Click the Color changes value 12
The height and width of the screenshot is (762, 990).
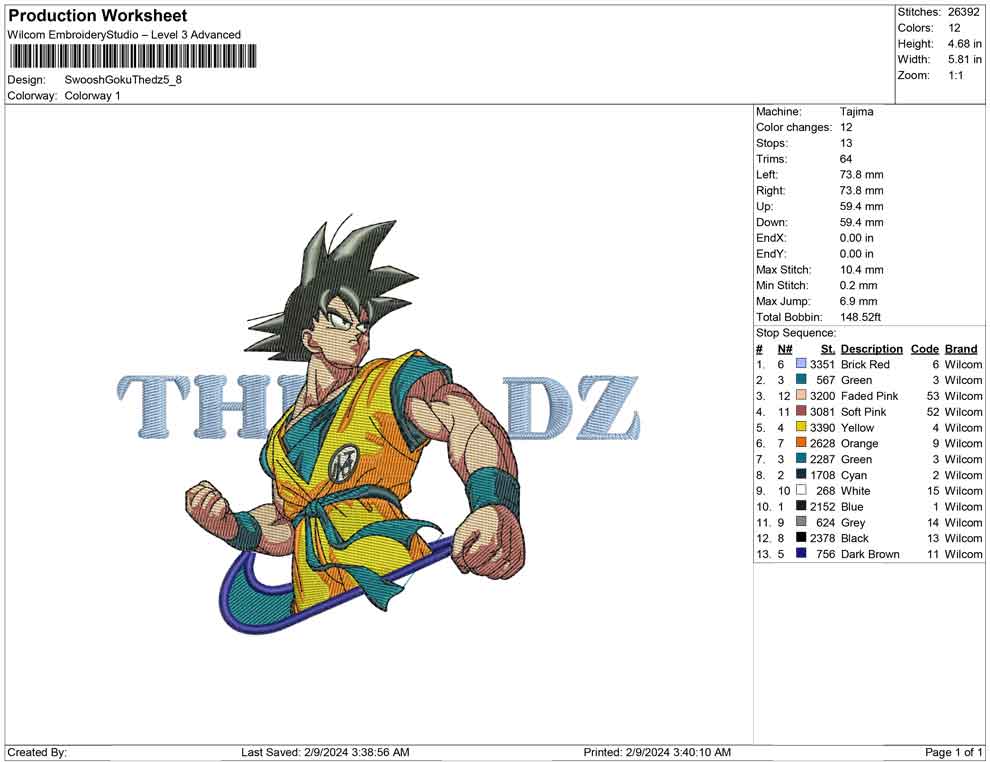pos(845,128)
